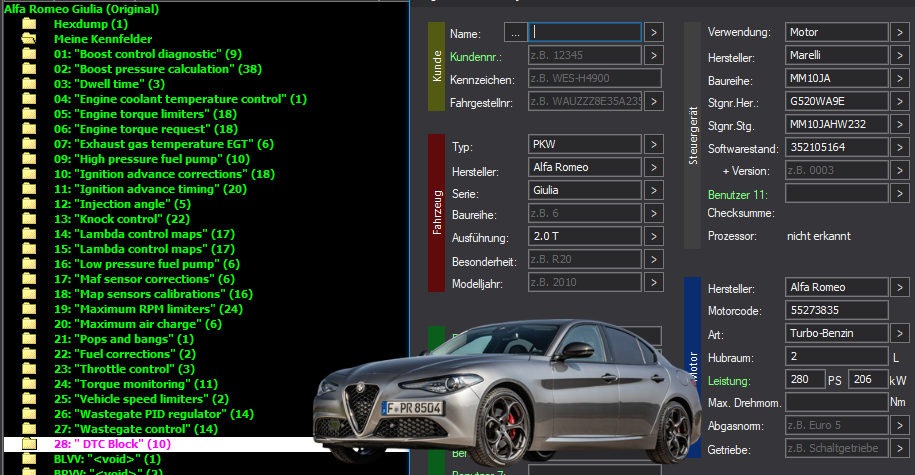Click folder icon for Boost control diagnostic

[29, 54]
